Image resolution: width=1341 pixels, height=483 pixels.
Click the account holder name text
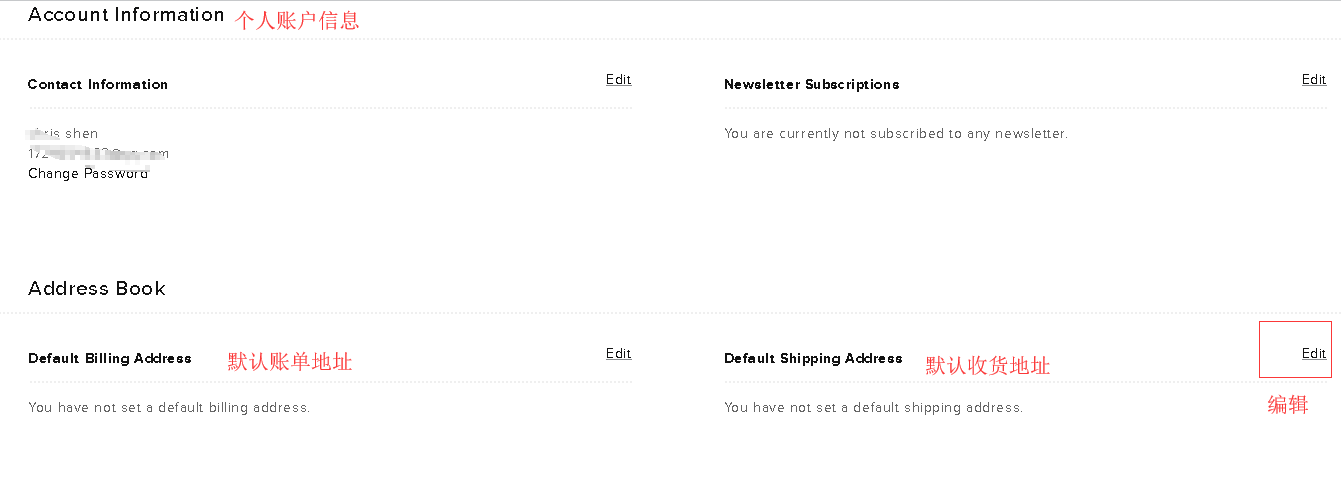pos(65,134)
